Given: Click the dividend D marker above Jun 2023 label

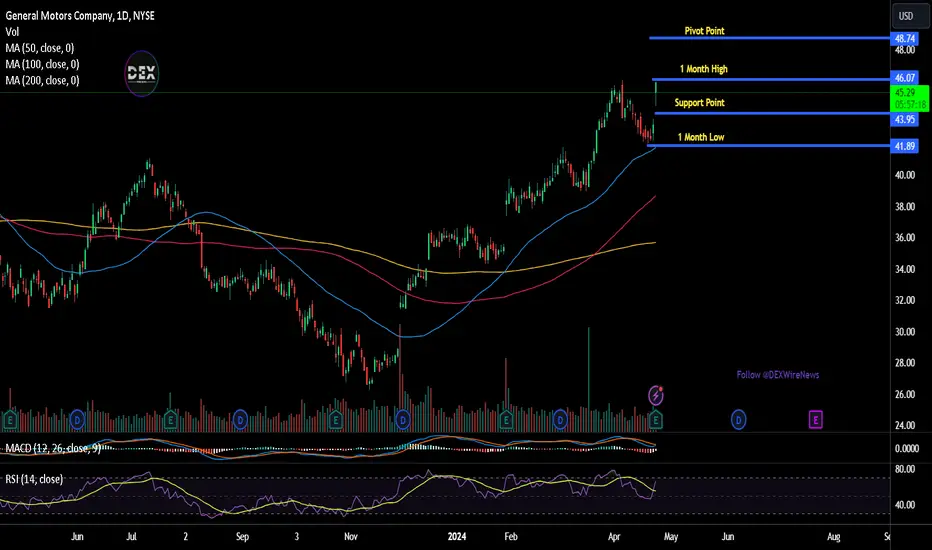Looking at the screenshot, I should (x=77, y=420).
